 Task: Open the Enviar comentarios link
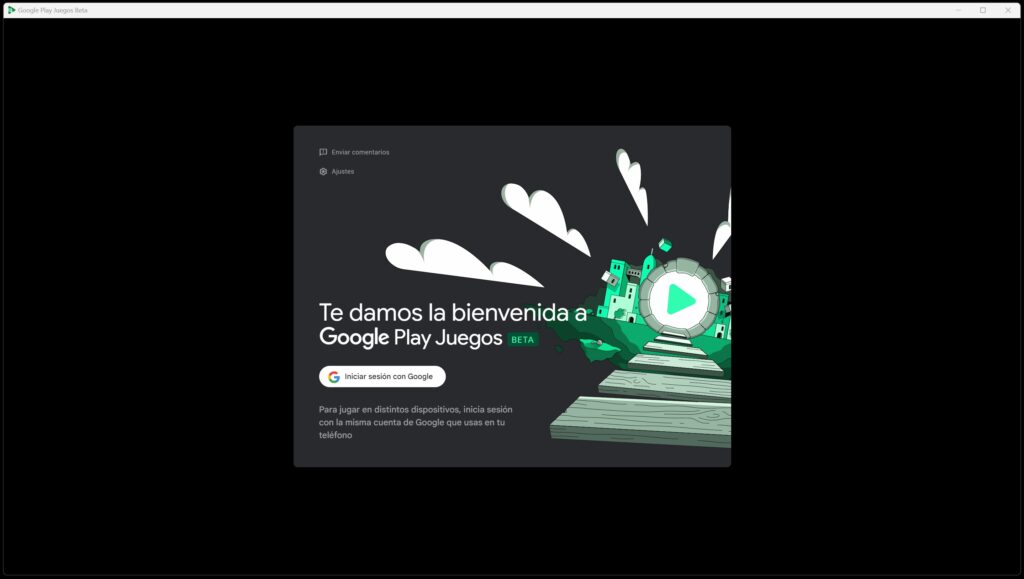pyautogui.click(x=360, y=152)
